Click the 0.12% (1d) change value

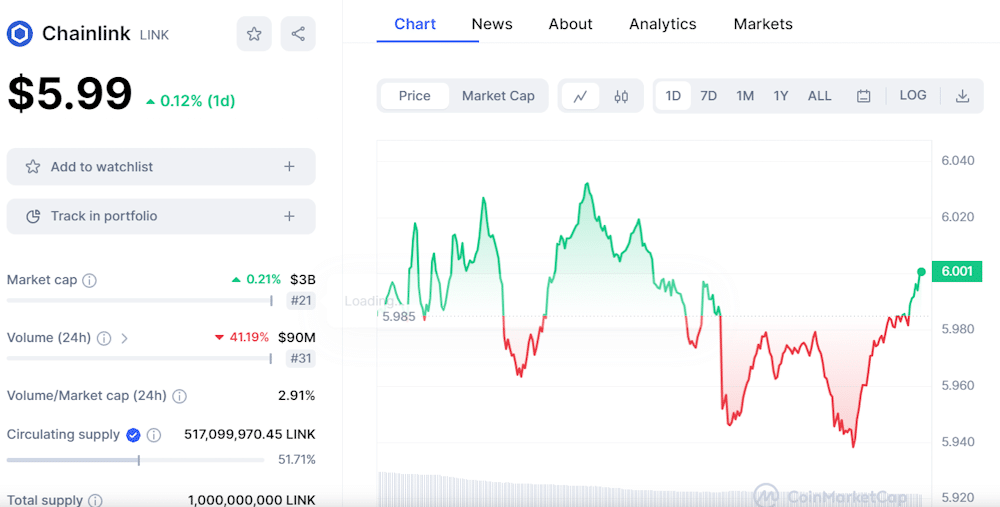(x=198, y=101)
